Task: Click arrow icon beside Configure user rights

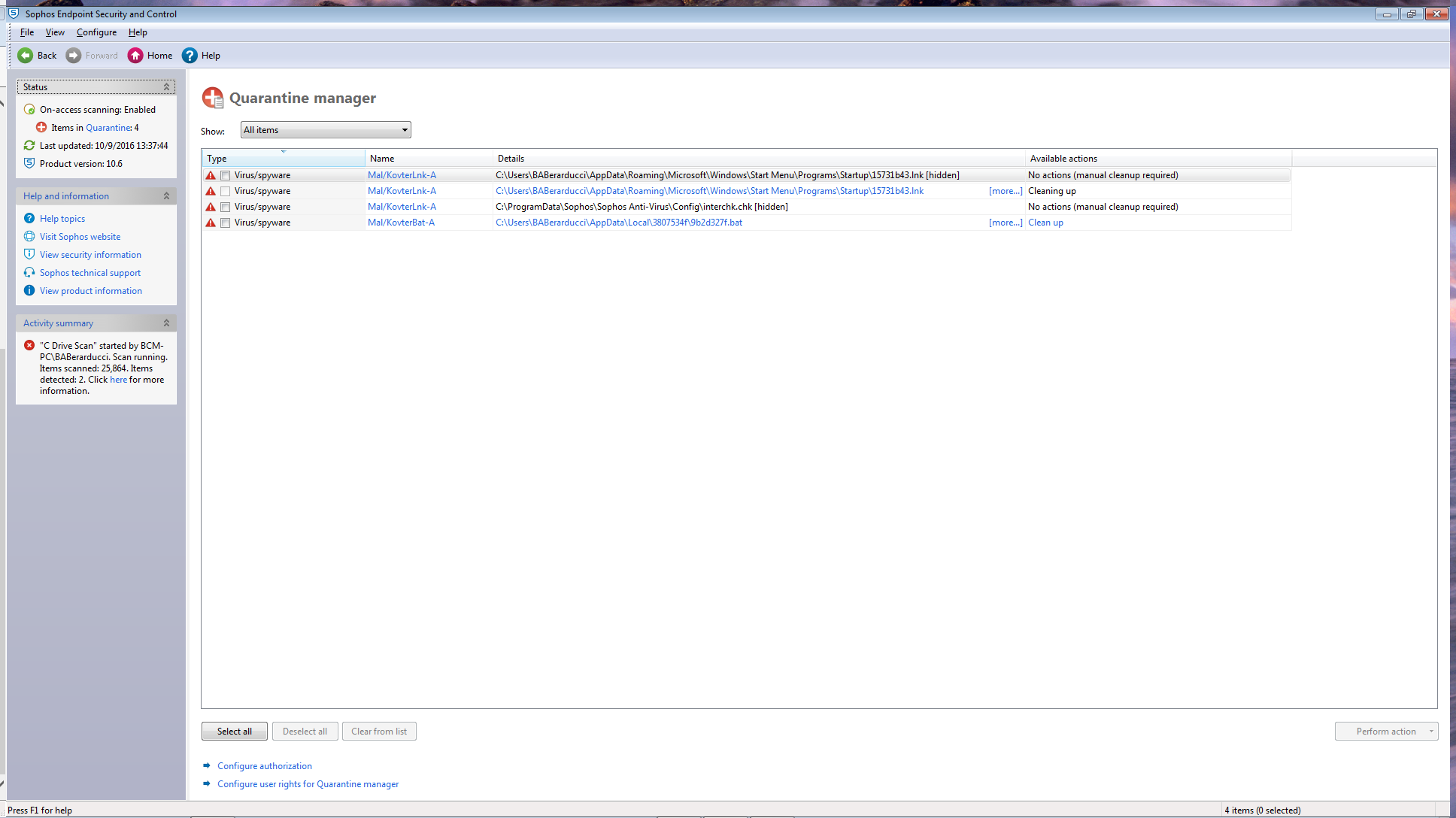Action: pyautogui.click(x=207, y=784)
